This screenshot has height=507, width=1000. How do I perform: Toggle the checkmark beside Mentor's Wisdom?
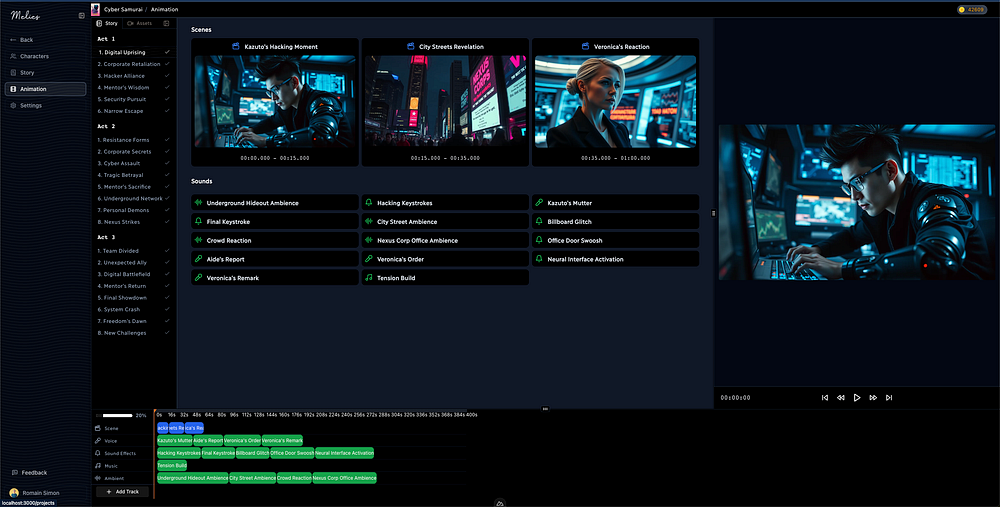(x=167, y=87)
